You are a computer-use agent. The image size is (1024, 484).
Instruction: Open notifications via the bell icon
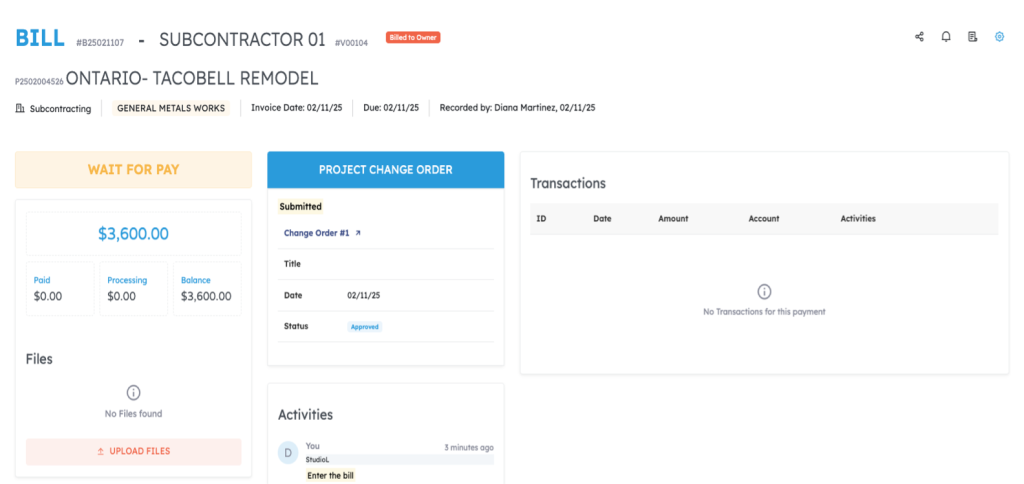[x=946, y=37]
